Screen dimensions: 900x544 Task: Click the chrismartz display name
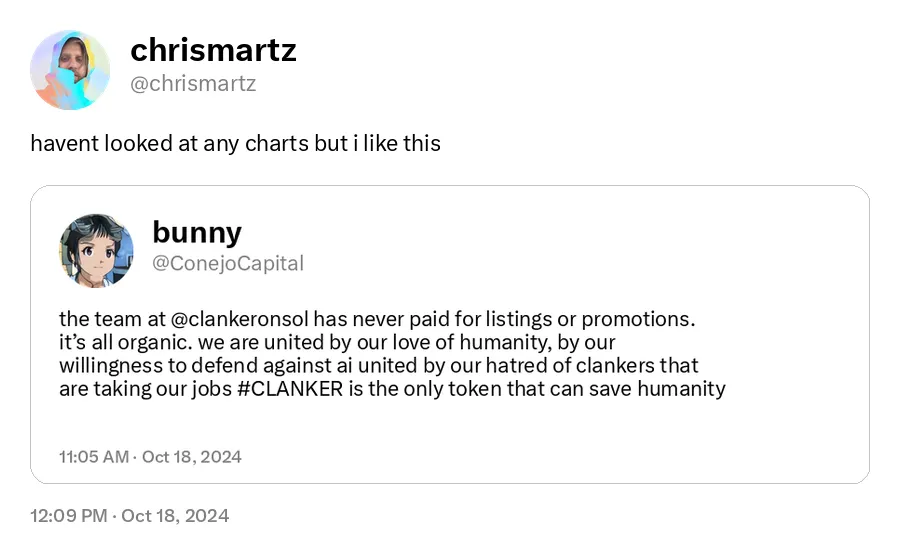(213, 50)
